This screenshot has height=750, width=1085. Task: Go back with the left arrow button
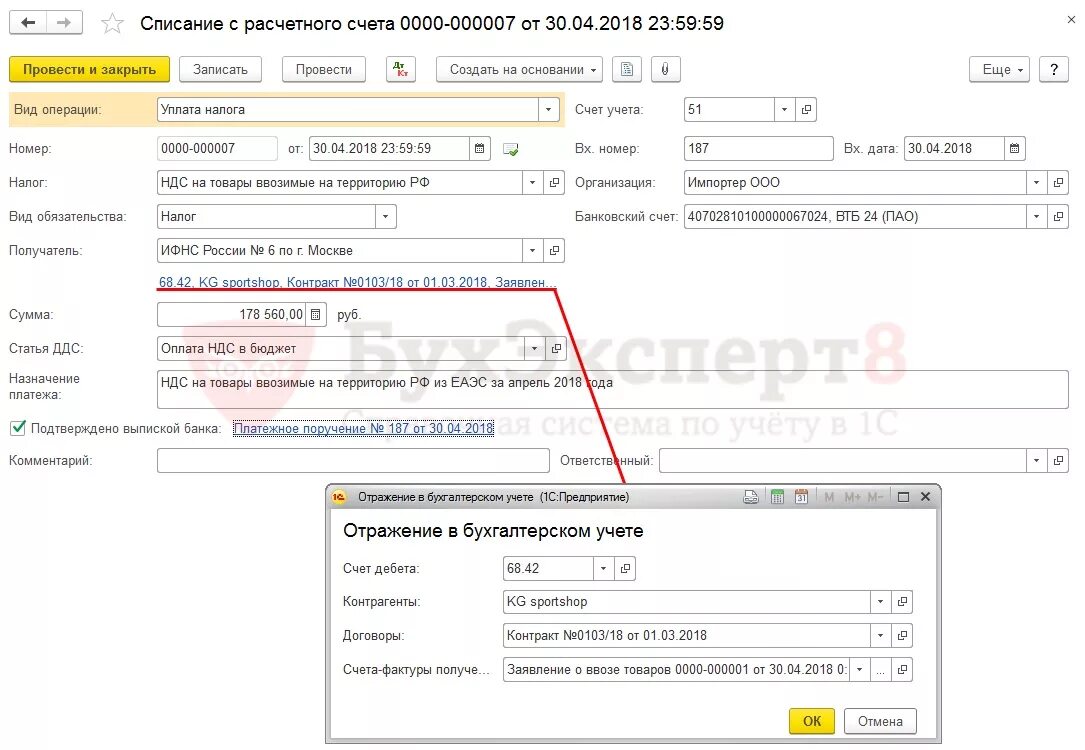(28, 23)
